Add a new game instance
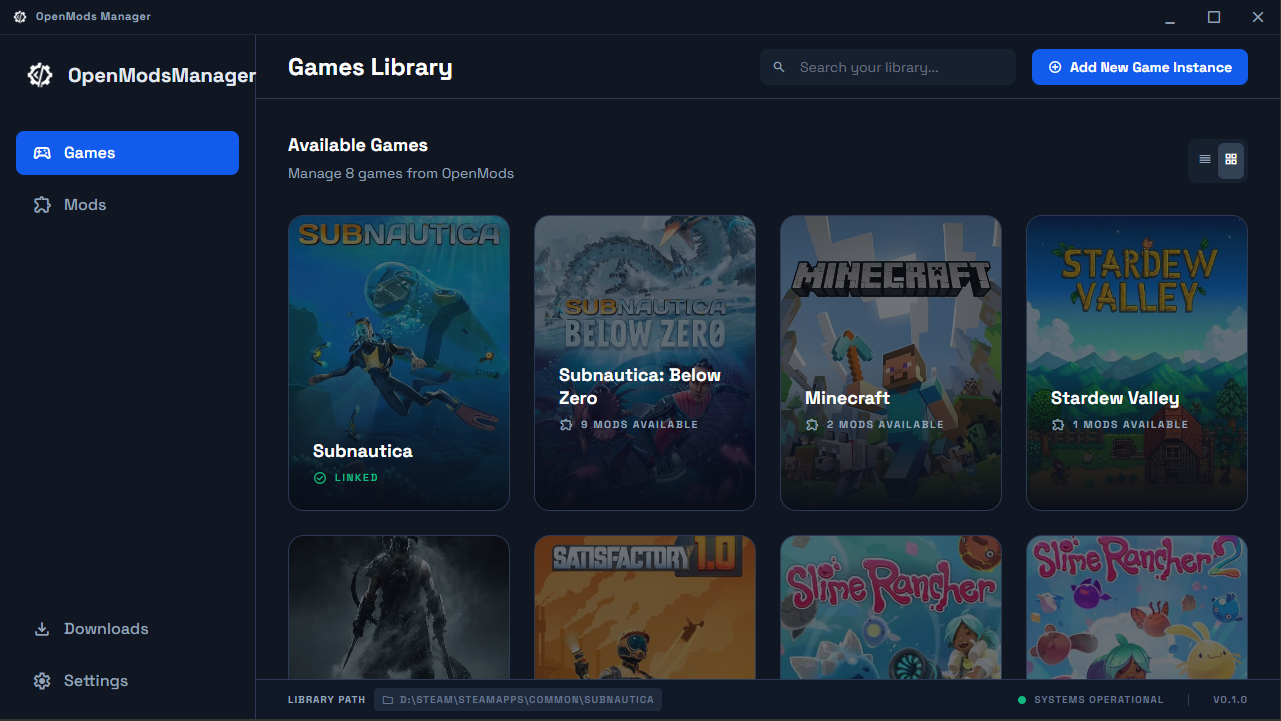This screenshot has height=721, width=1281. click(1140, 67)
